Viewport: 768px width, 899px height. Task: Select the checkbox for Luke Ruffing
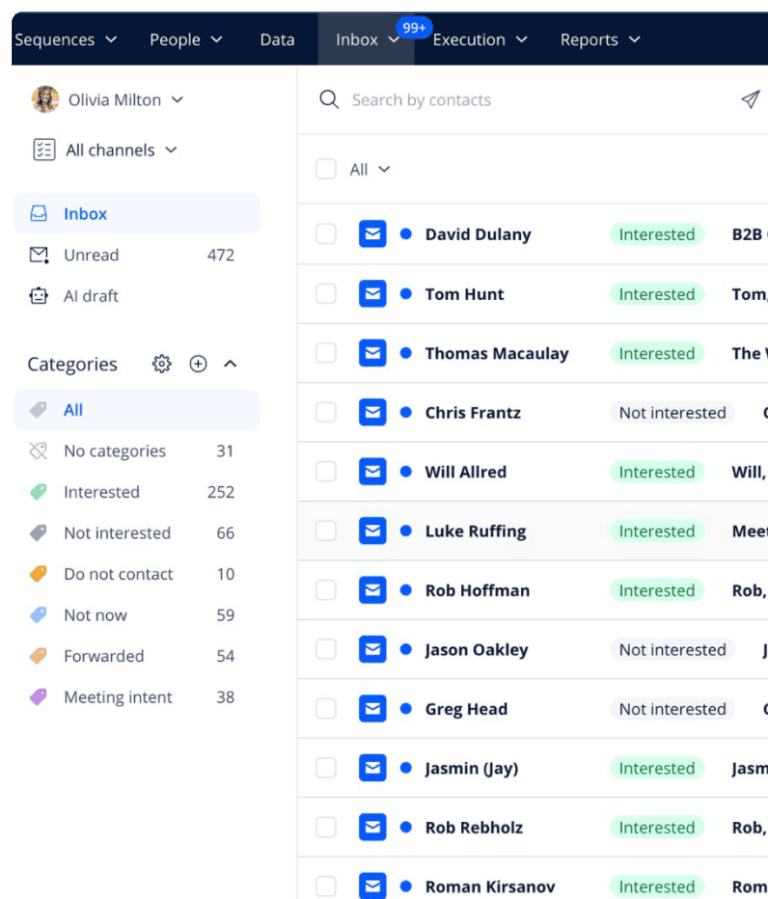tap(326, 531)
